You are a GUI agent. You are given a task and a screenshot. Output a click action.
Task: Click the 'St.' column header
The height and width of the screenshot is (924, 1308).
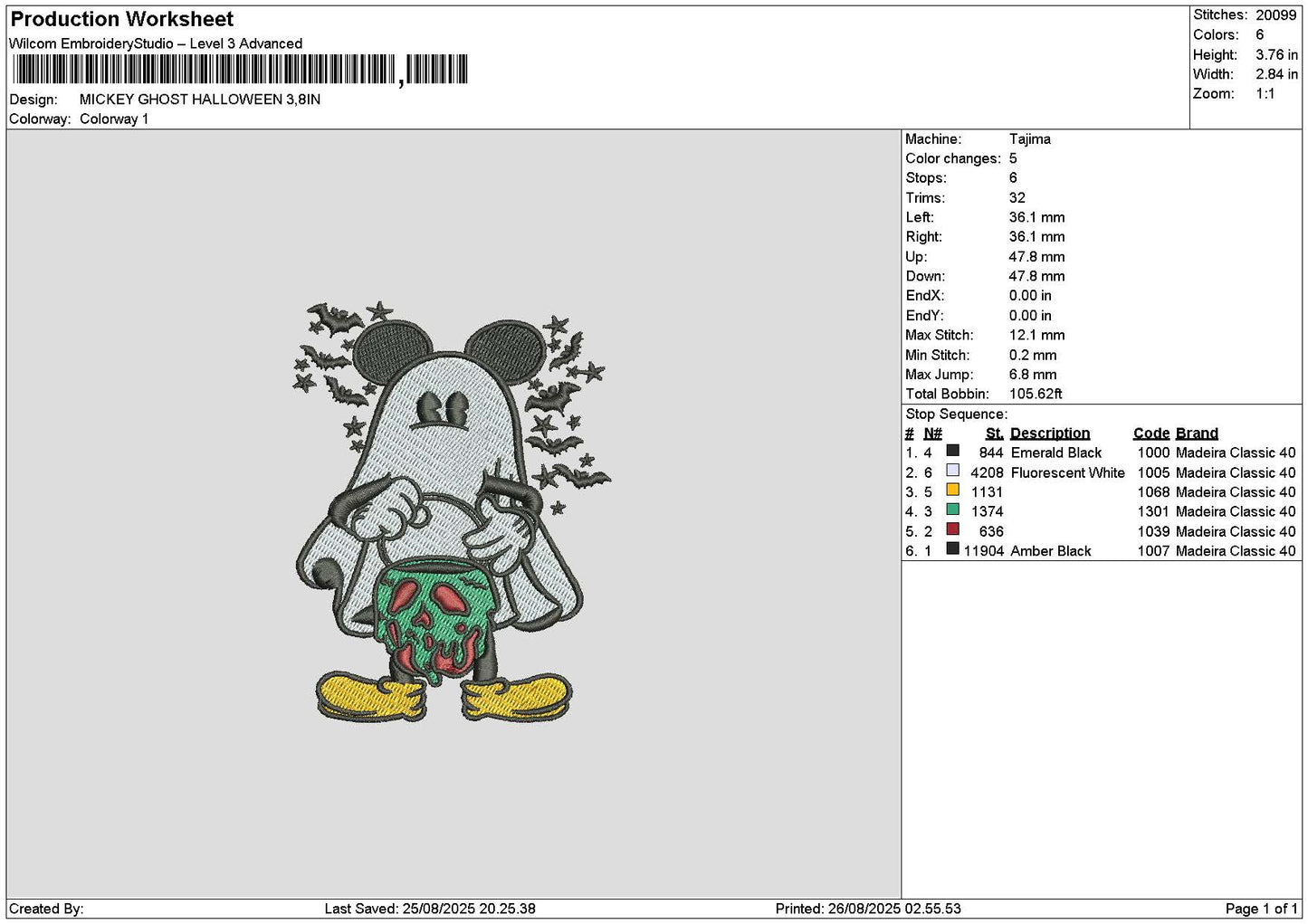coord(995,433)
